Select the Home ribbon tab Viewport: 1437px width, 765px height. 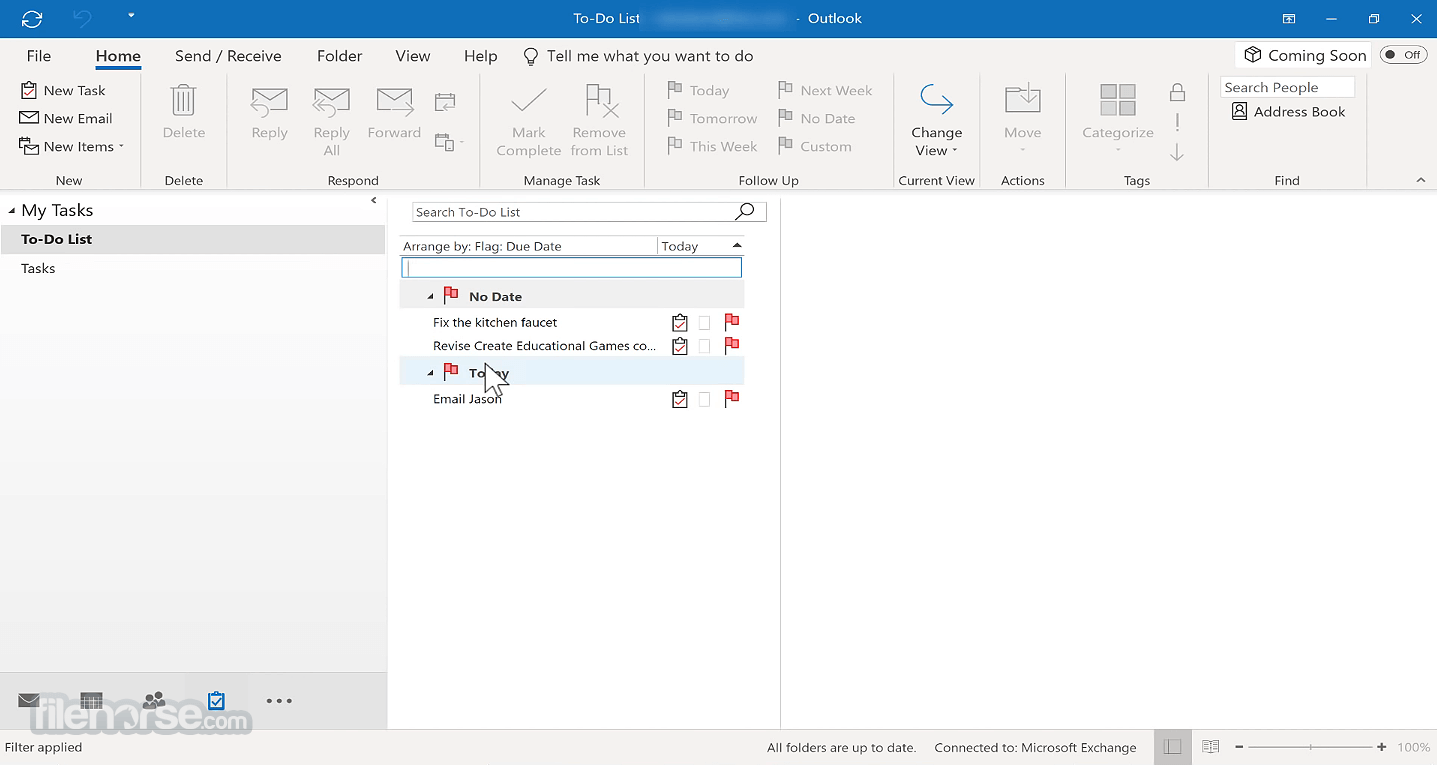pyautogui.click(x=118, y=56)
